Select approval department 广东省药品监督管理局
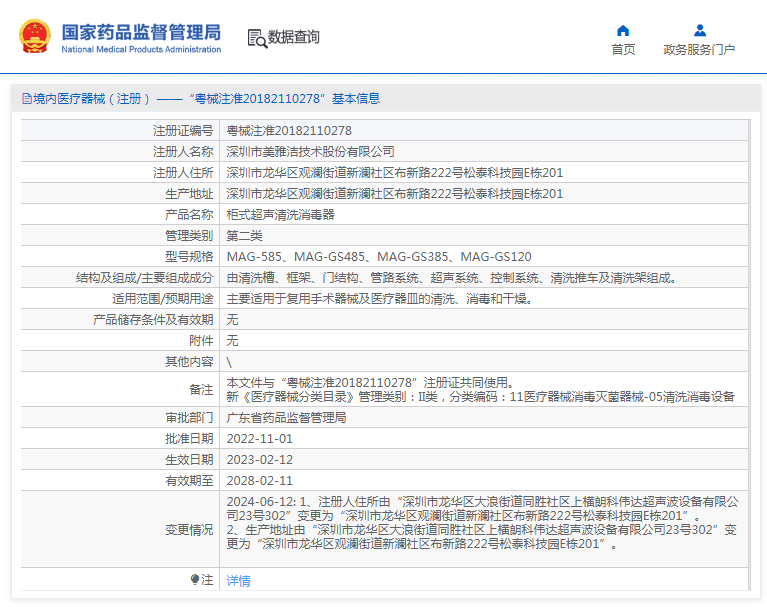This screenshot has width=767, height=607. pyautogui.click(x=286, y=418)
